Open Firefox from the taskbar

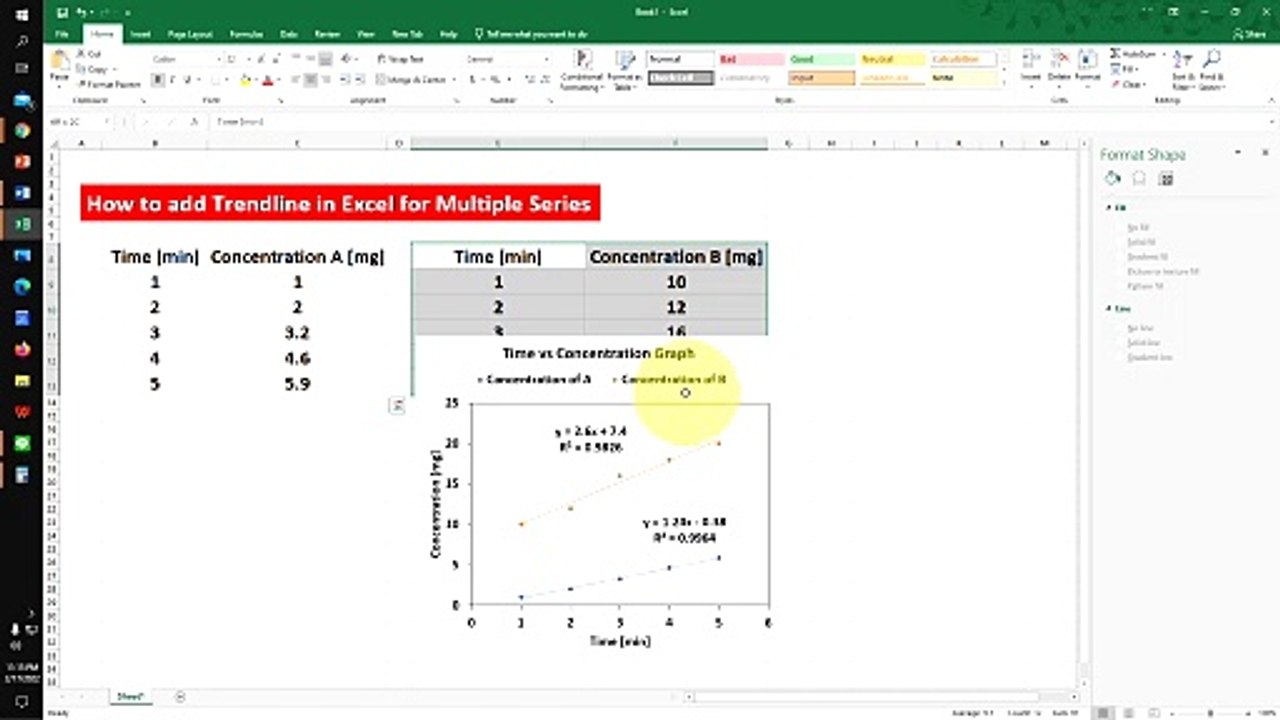click(21, 349)
